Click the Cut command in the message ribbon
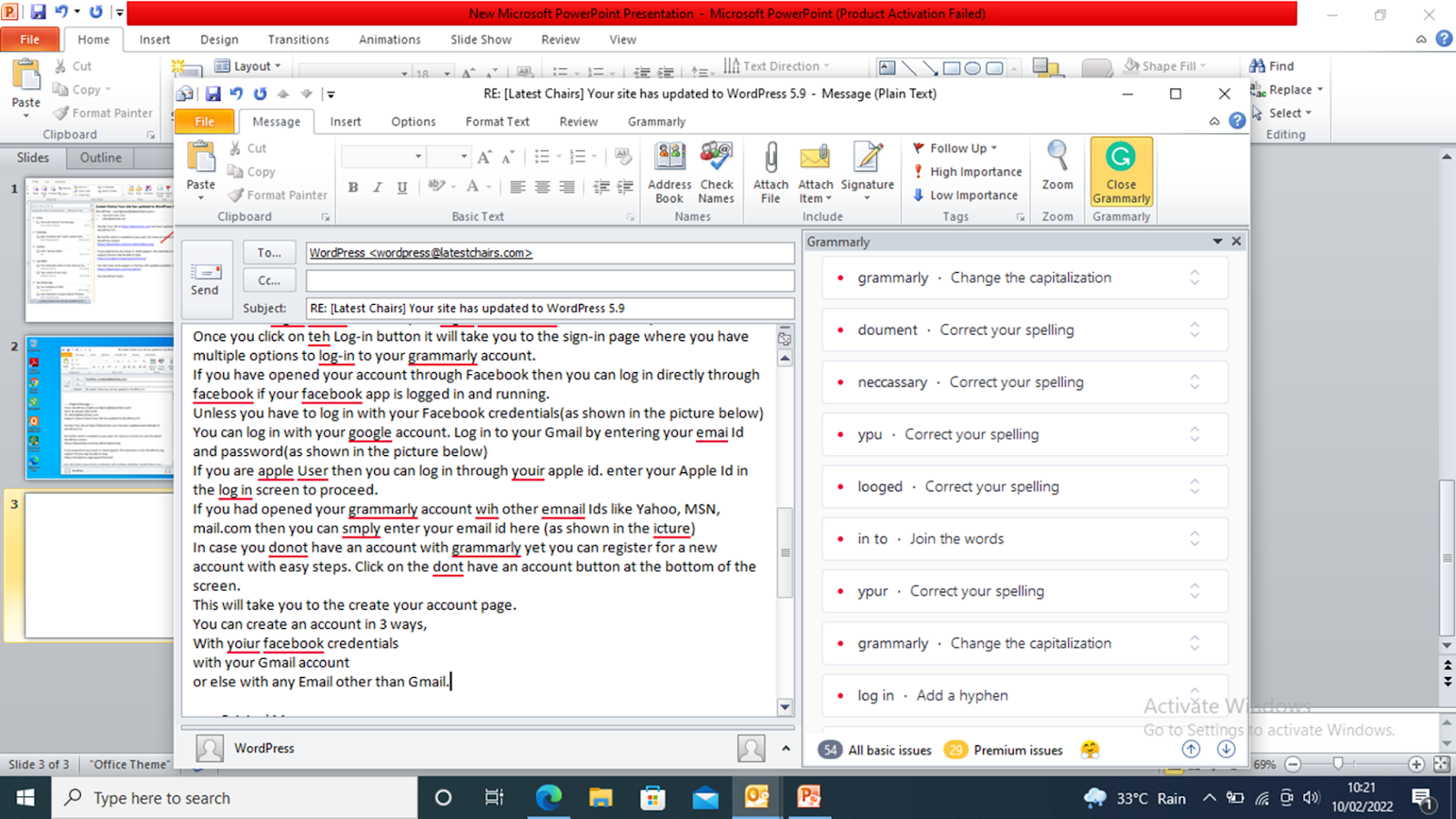 [x=248, y=148]
